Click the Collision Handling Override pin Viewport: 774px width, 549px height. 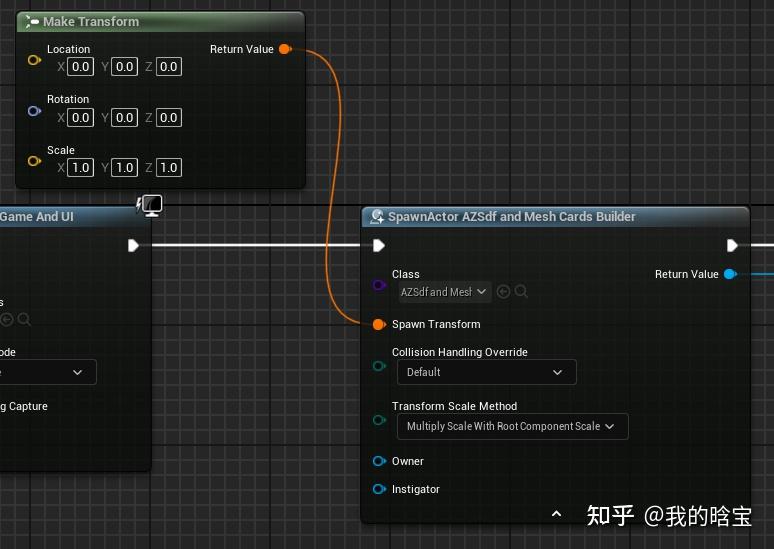[379, 366]
